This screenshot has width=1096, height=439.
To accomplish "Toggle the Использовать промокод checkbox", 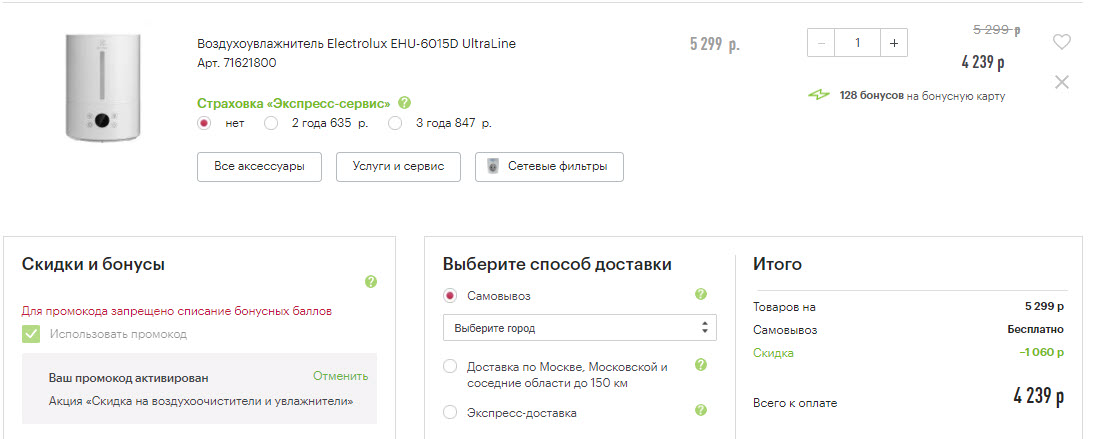I will pyautogui.click(x=31, y=333).
